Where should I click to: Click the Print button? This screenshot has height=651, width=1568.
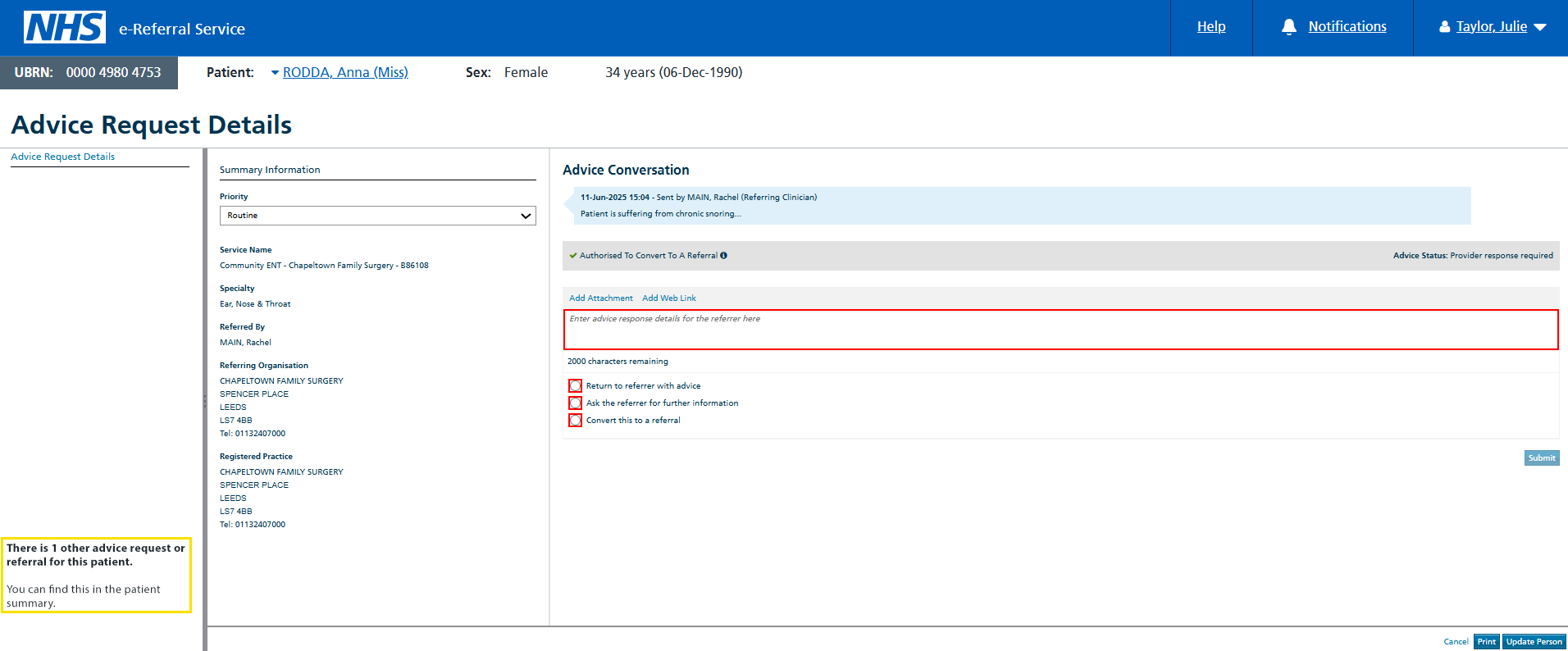pos(1487,642)
